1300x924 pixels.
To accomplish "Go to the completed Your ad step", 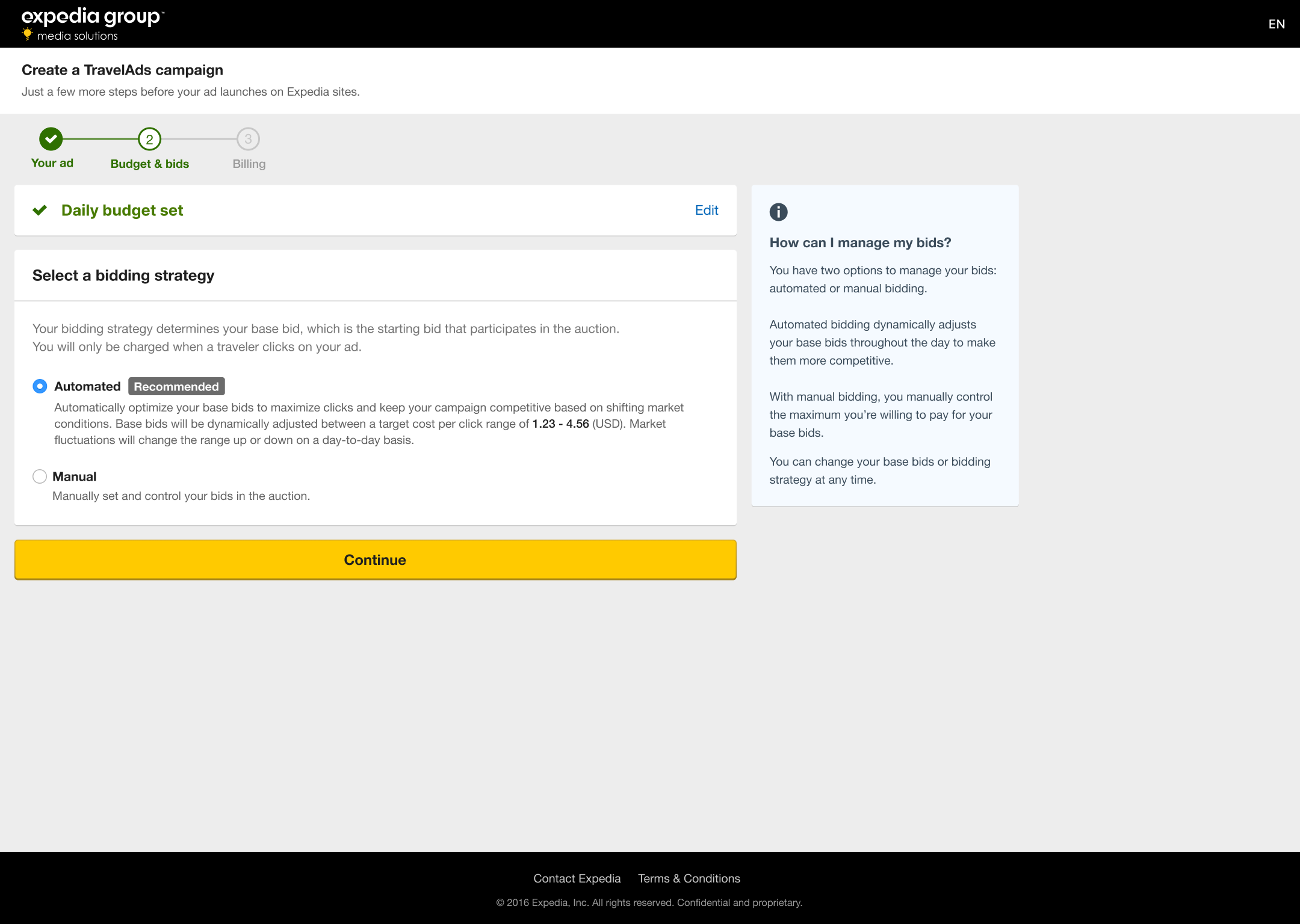I will pyautogui.click(x=51, y=139).
